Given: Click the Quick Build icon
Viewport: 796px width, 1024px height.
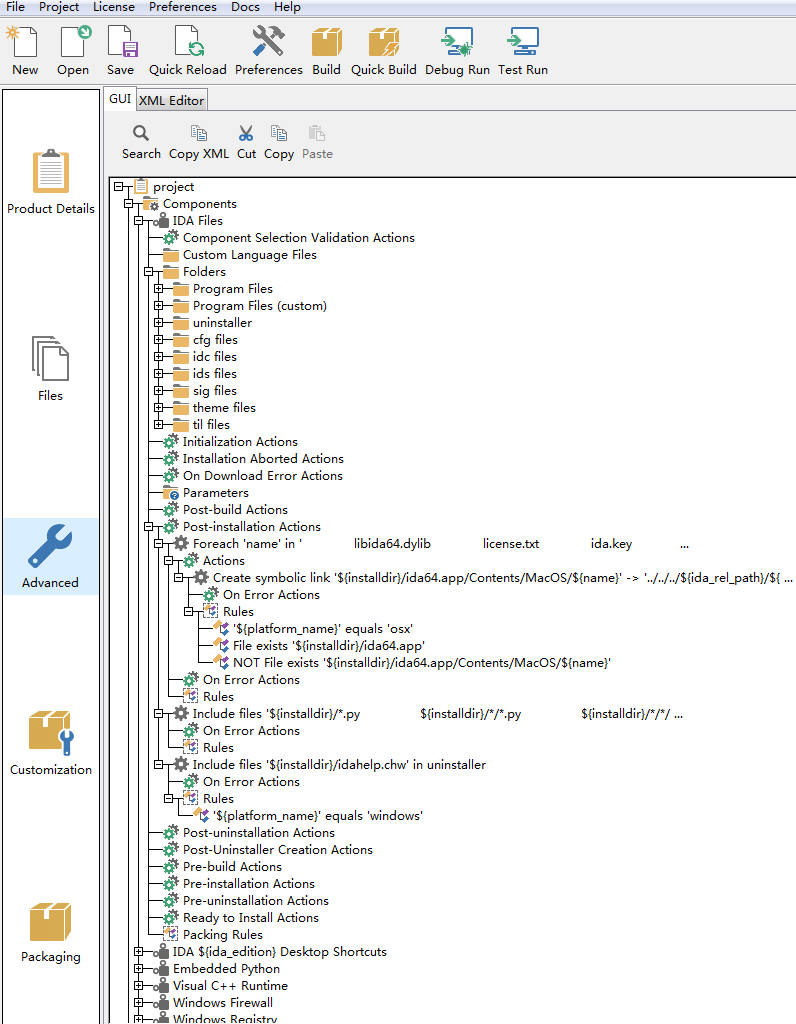Looking at the screenshot, I should tap(384, 42).
